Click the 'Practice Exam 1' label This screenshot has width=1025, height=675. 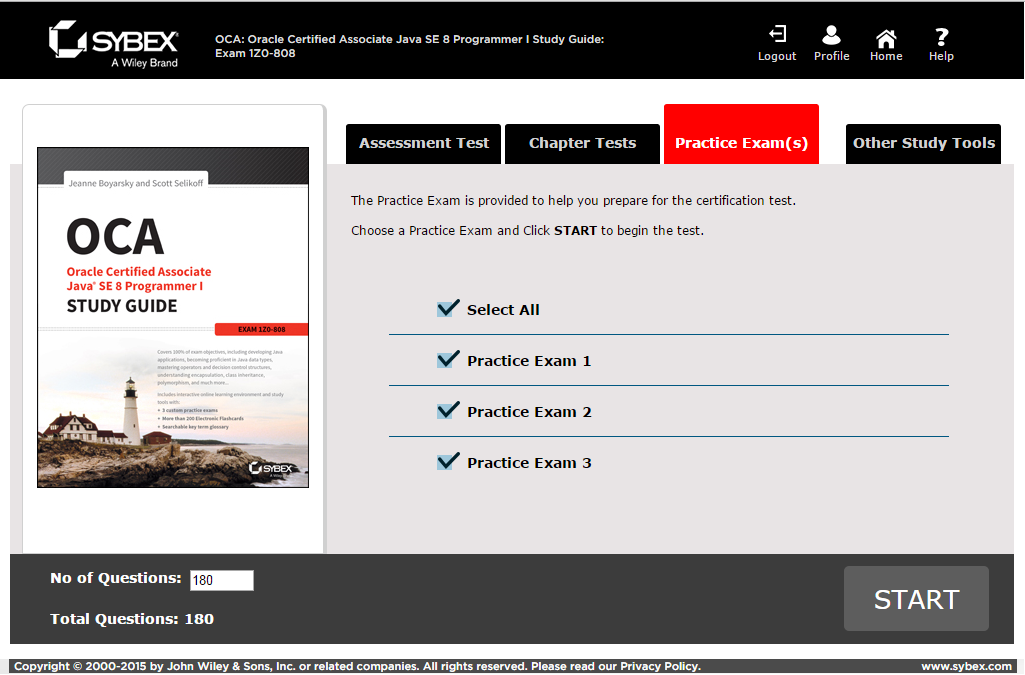click(x=529, y=361)
